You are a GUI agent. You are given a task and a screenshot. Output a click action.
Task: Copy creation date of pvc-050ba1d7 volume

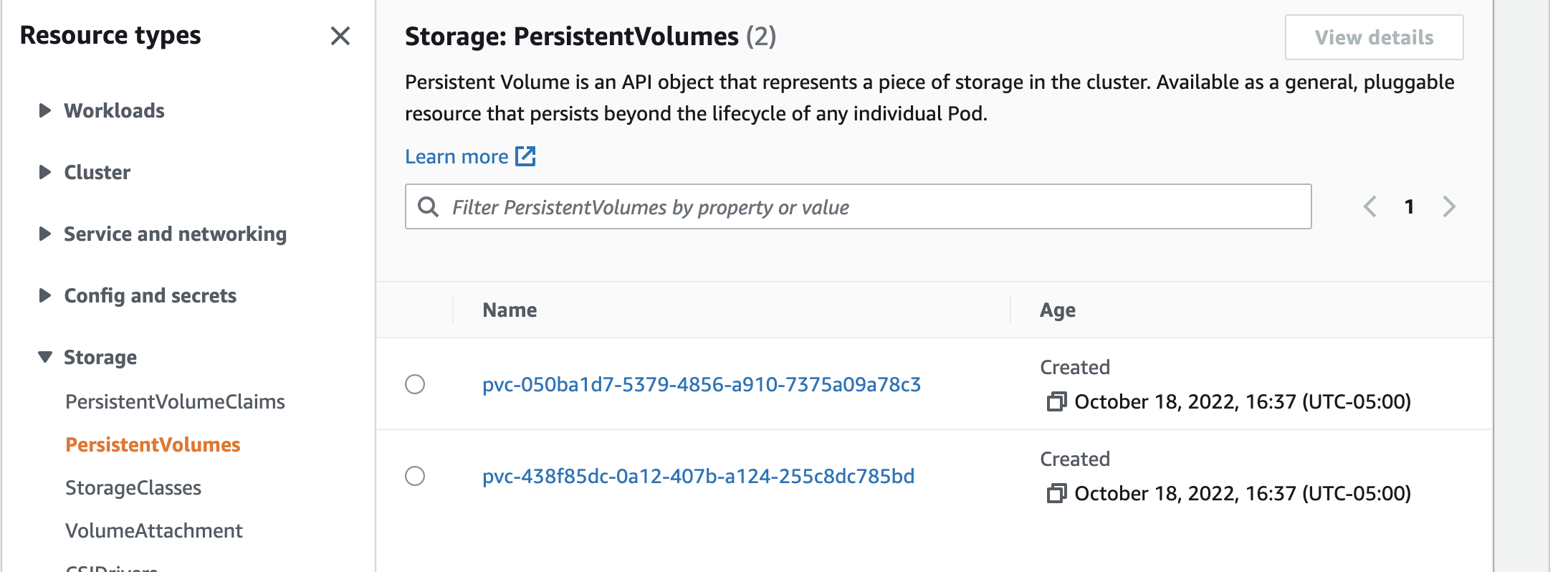1056,401
